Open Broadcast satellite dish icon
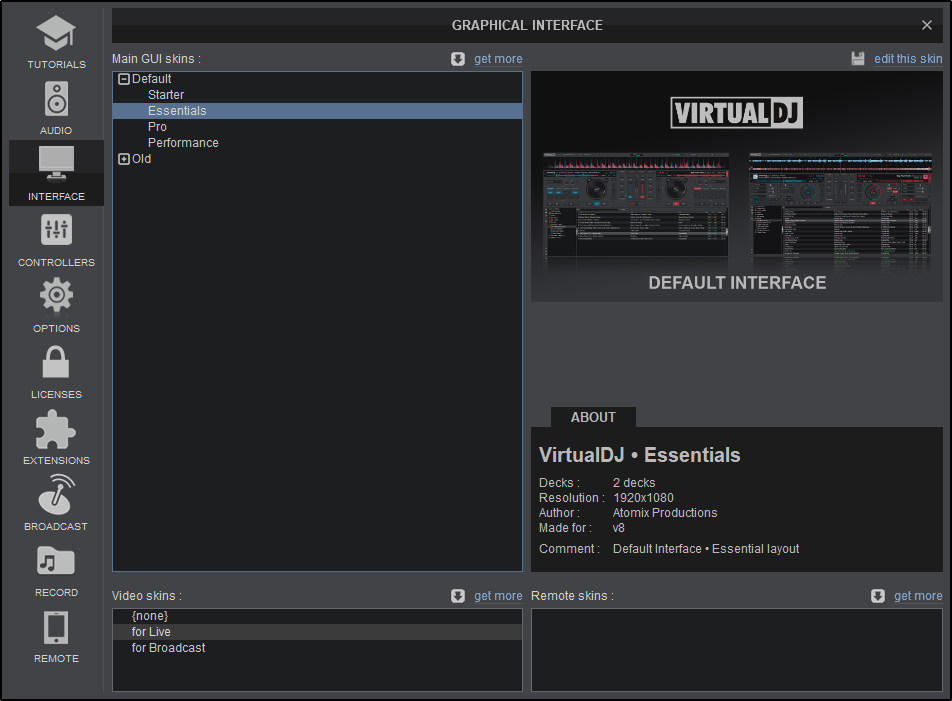952x701 pixels. coord(56,495)
